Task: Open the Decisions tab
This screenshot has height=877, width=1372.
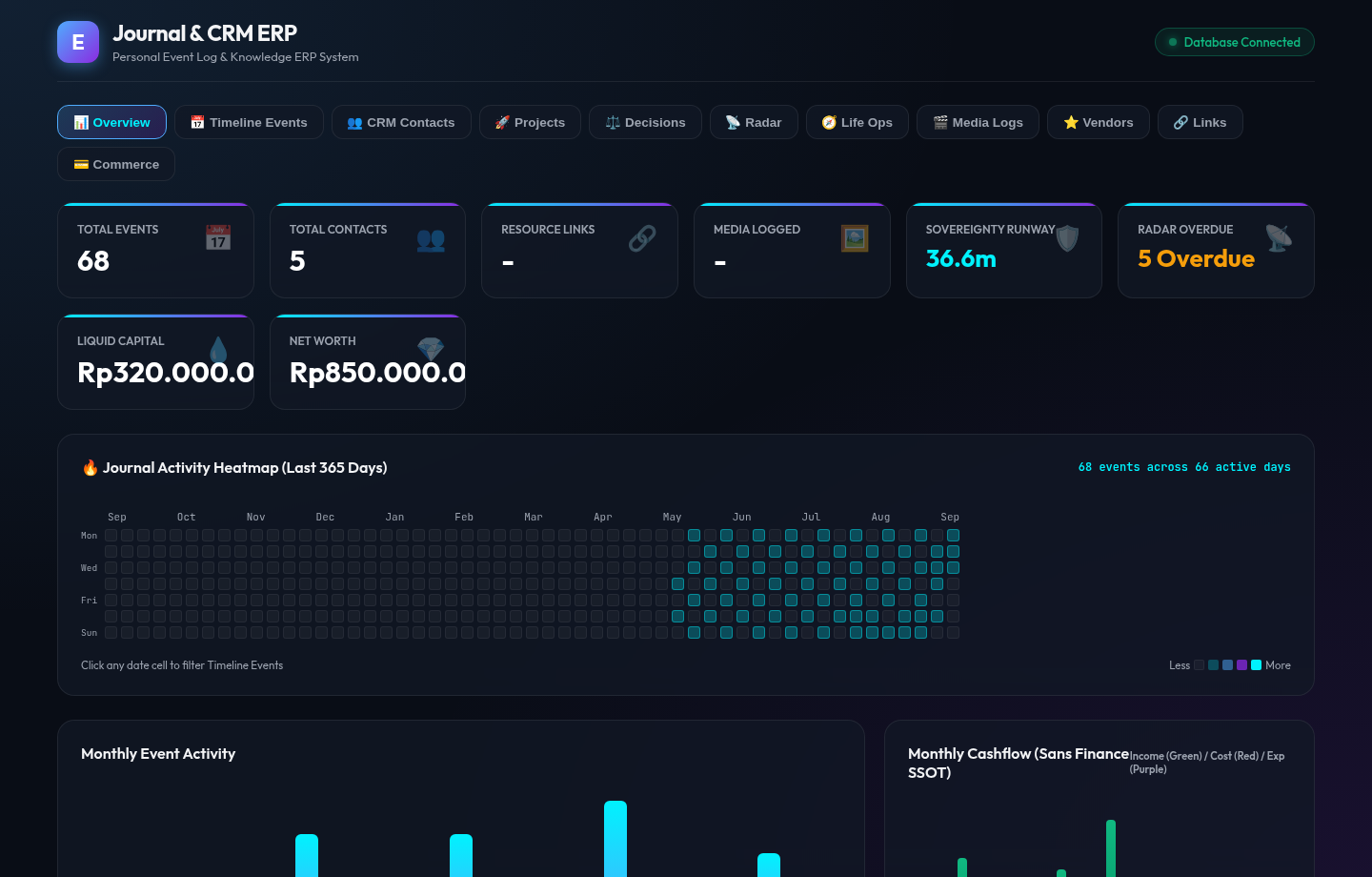Action: [x=645, y=122]
